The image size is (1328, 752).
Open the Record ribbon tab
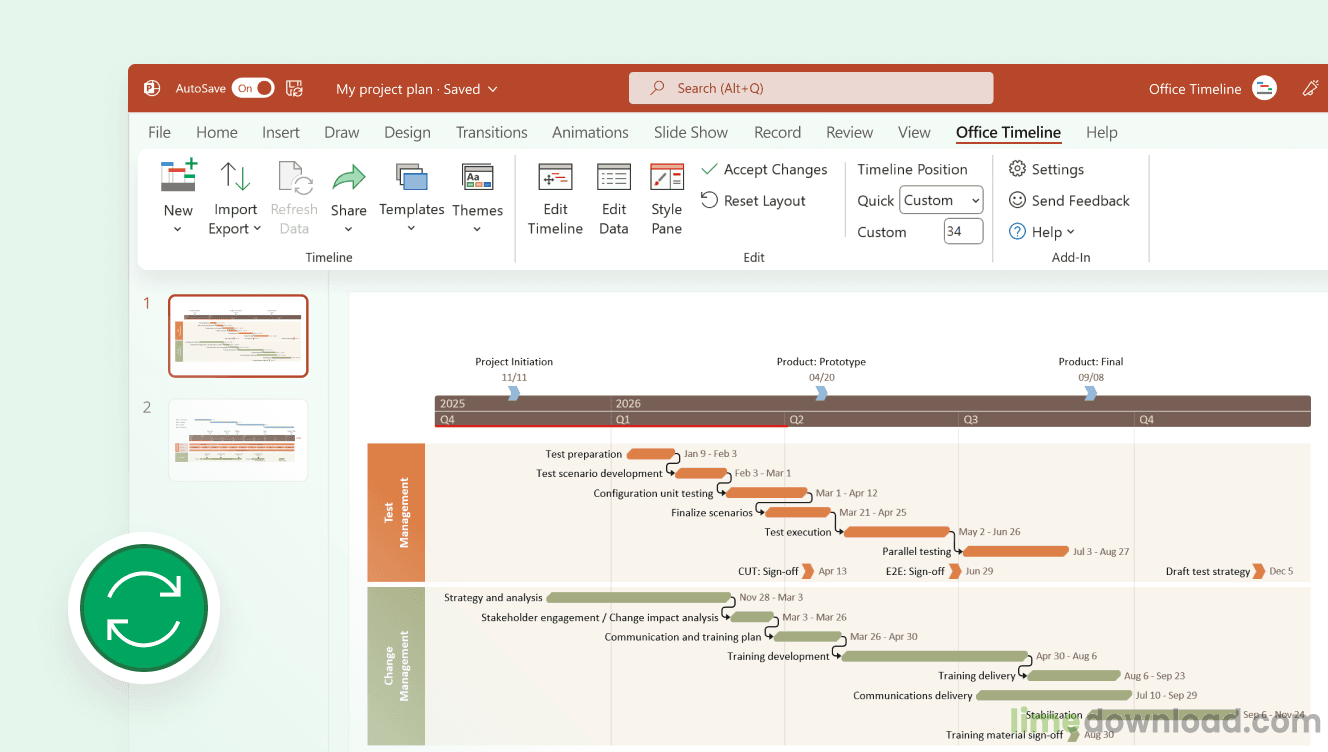[x=777, y=132]
